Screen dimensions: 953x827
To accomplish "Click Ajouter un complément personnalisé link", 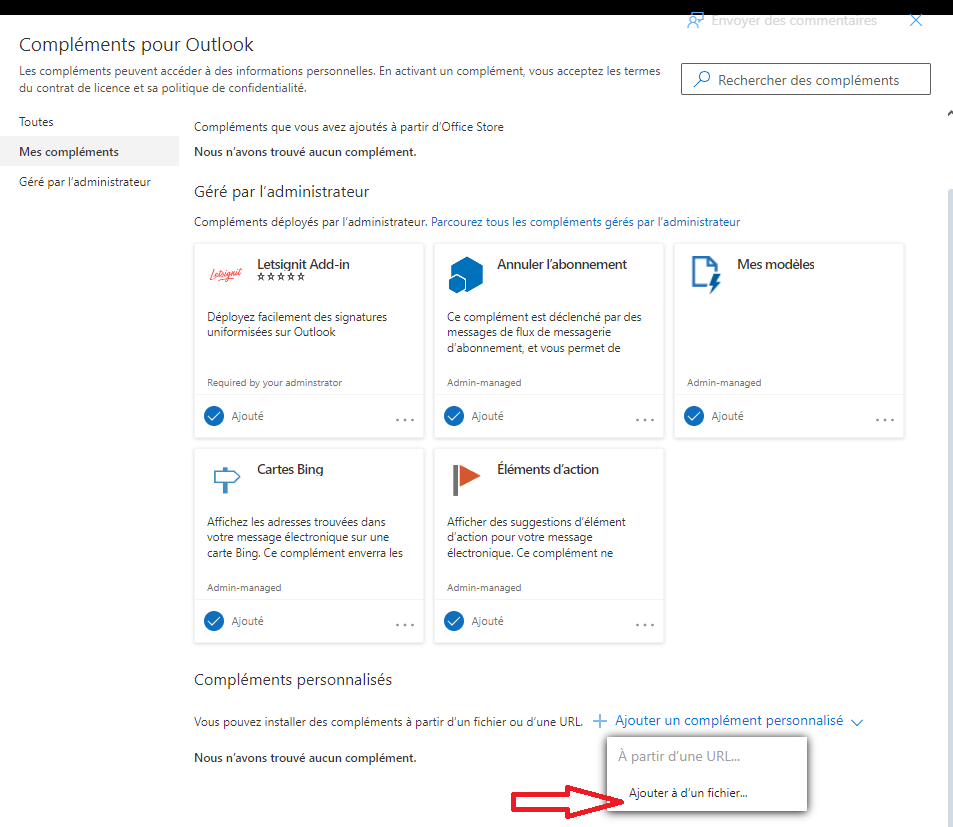I will (729, 721).
